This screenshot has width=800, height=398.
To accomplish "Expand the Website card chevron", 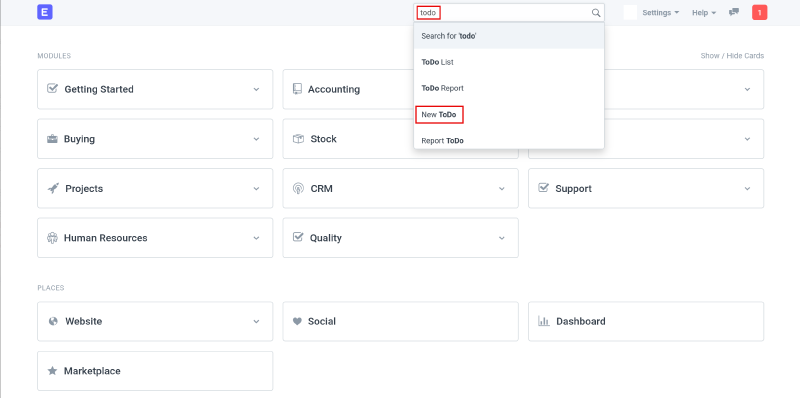I will point(257,321).
